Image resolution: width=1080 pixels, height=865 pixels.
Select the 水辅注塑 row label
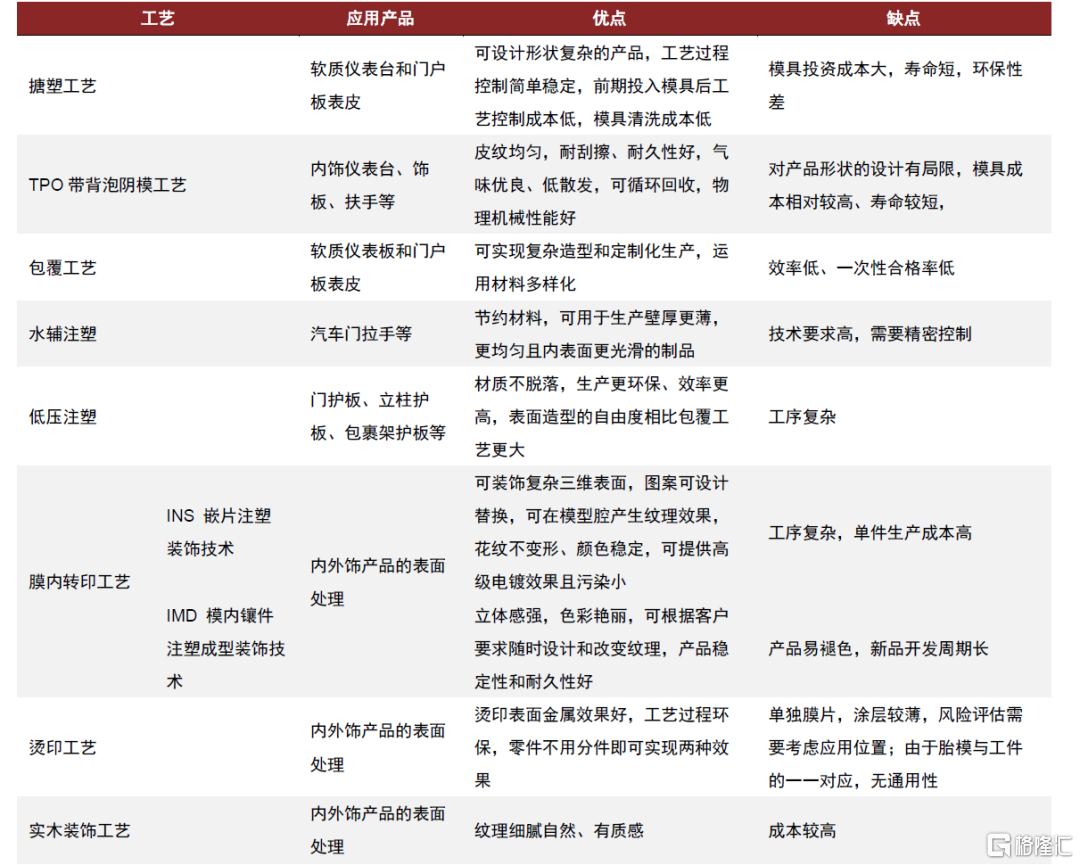(63, 334)
